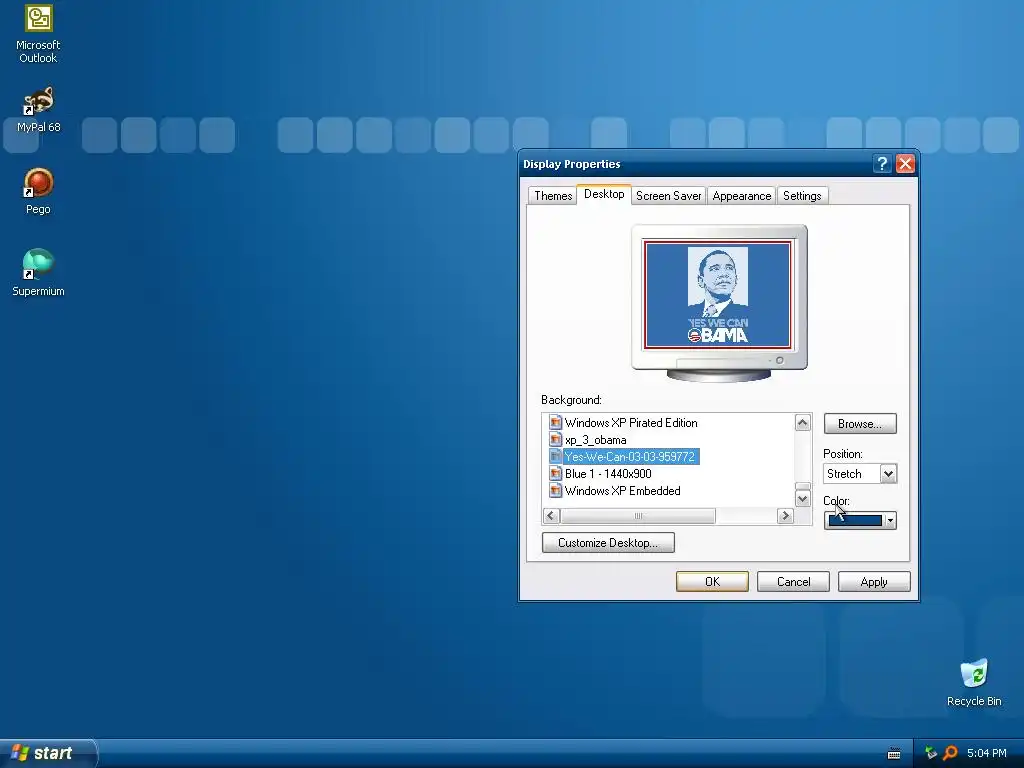Click the file icon beside Windows XP Pirated Edition

556,423
